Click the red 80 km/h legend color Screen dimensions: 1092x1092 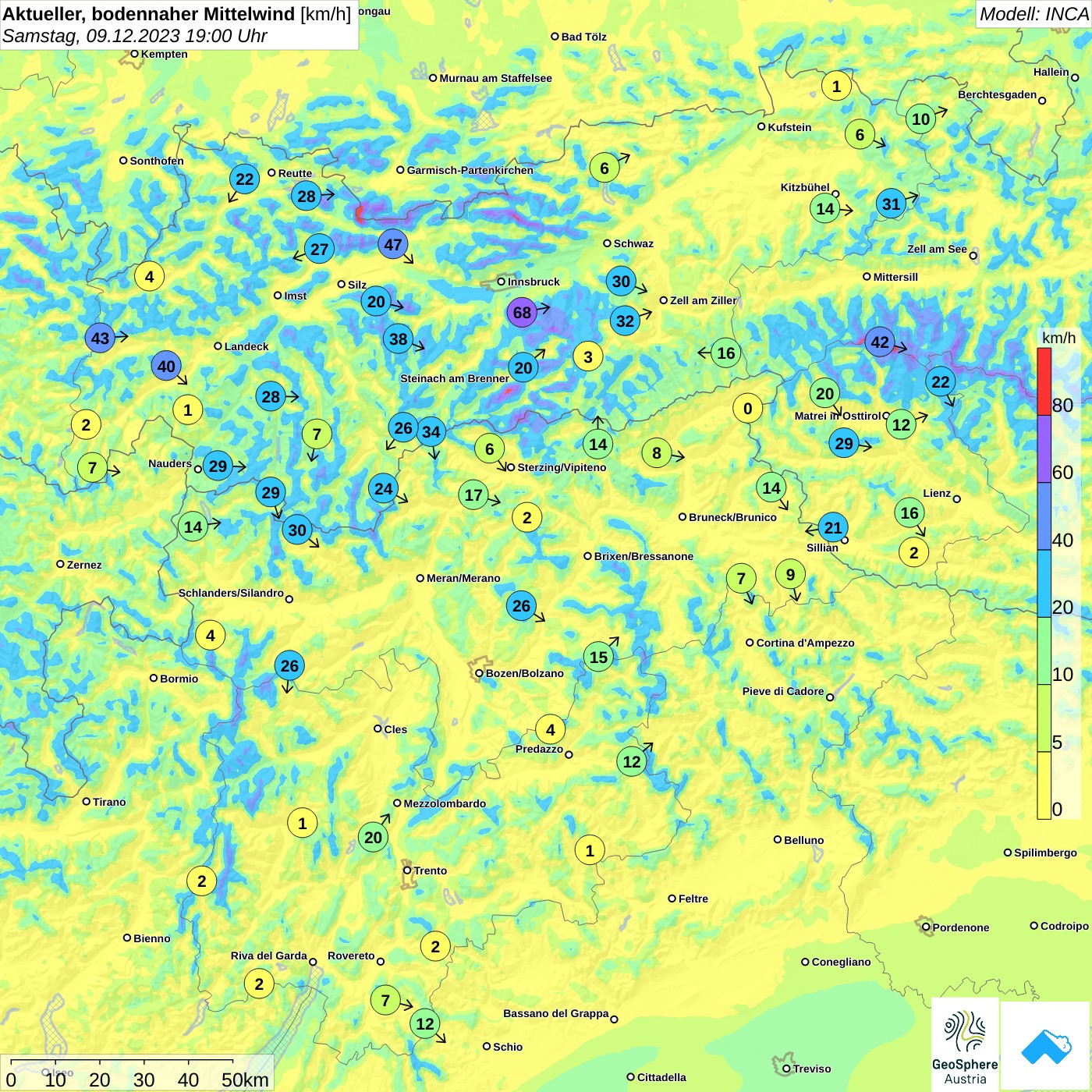click(1044, 381)
